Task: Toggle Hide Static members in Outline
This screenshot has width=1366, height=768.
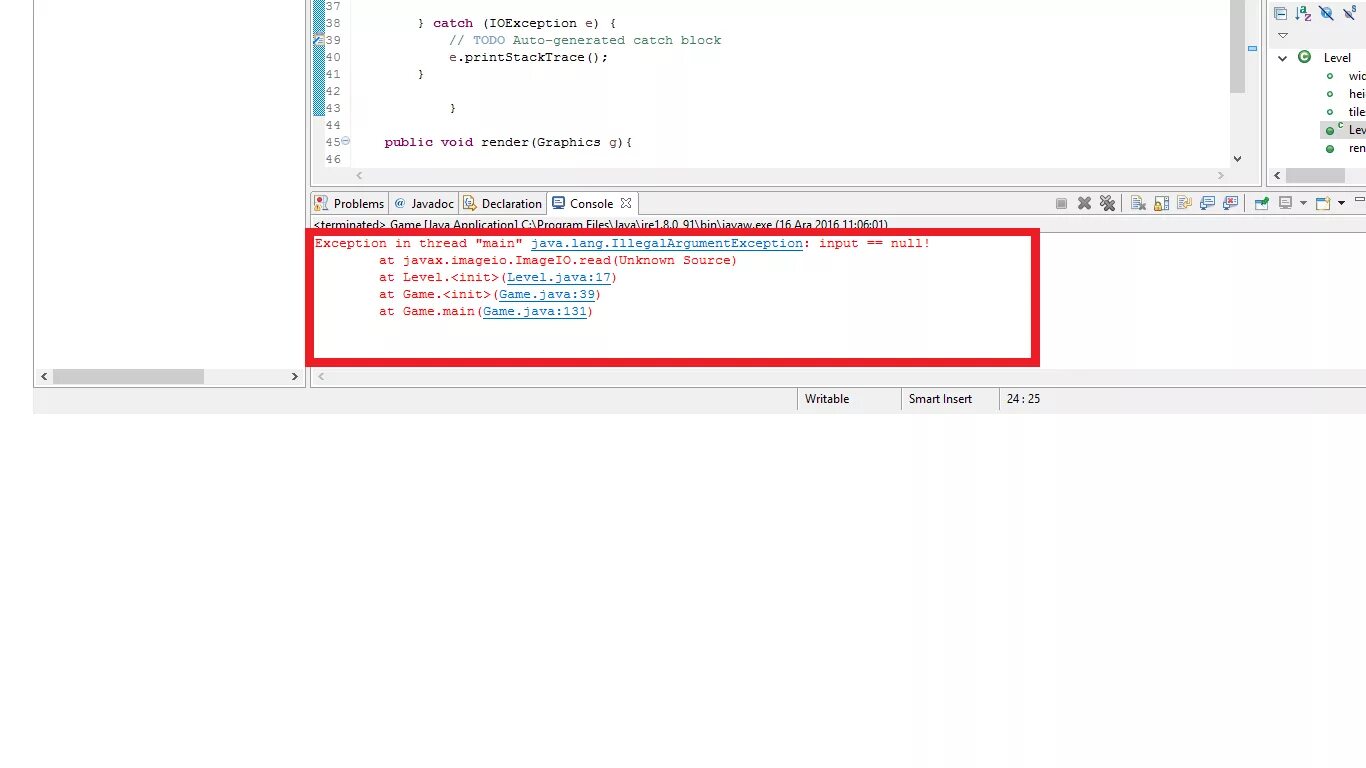Action: (x=1350, y=13)
